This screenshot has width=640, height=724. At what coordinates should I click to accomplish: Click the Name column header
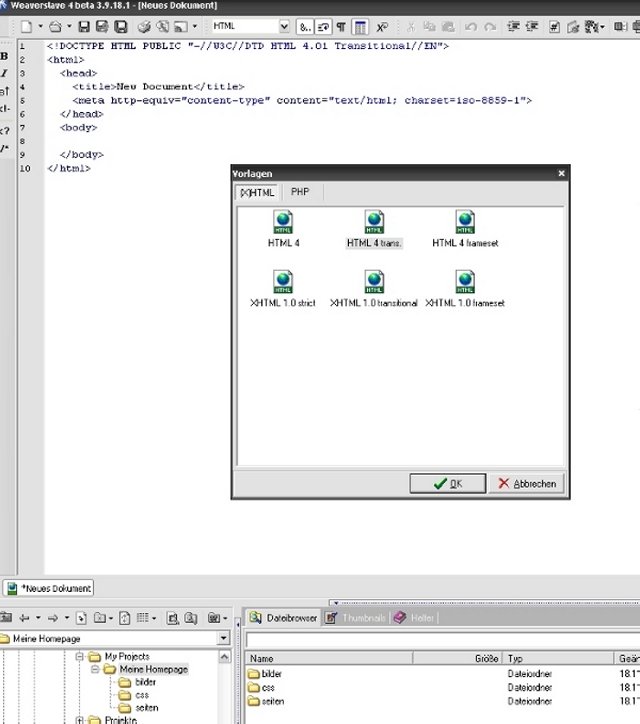(x=329, y=658)
